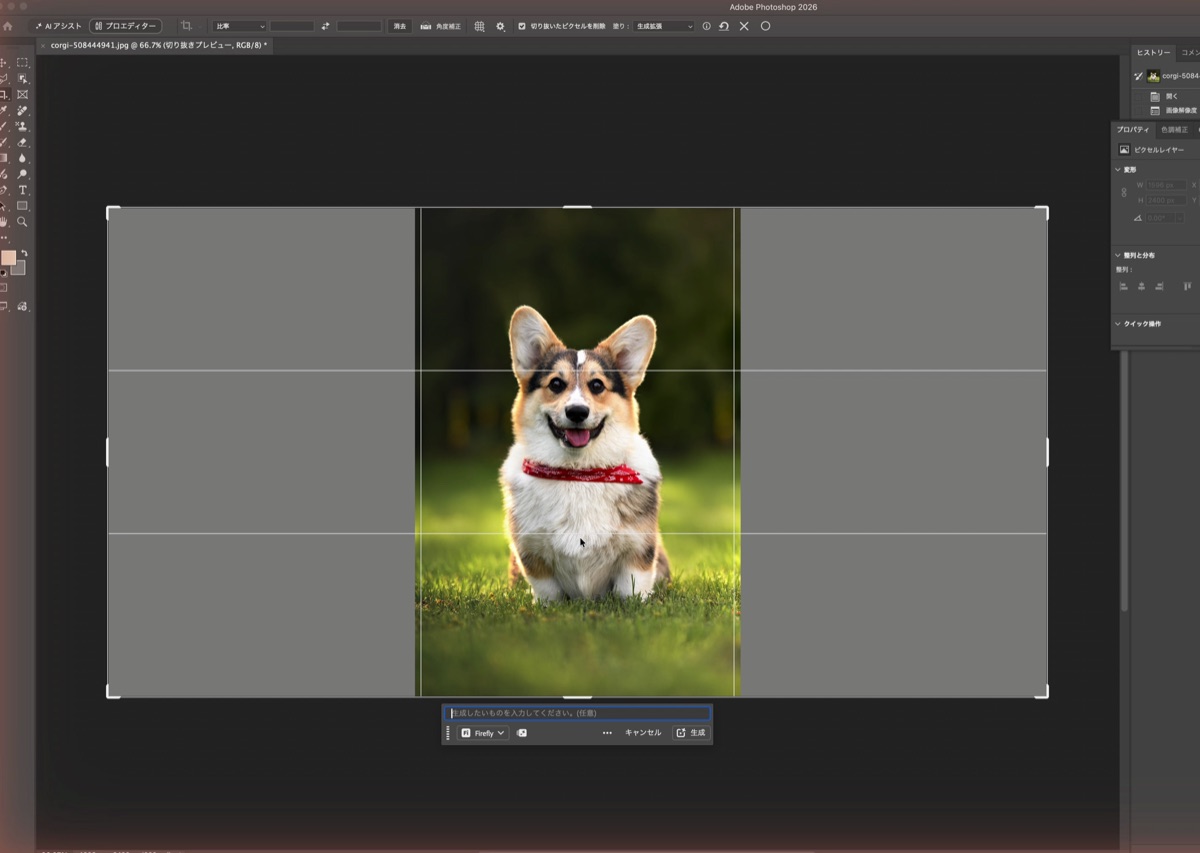Select the 画像解像度 history state
Viewport: 1200px width, 853px height.
pyautogui.click(x=1174, y=110)
